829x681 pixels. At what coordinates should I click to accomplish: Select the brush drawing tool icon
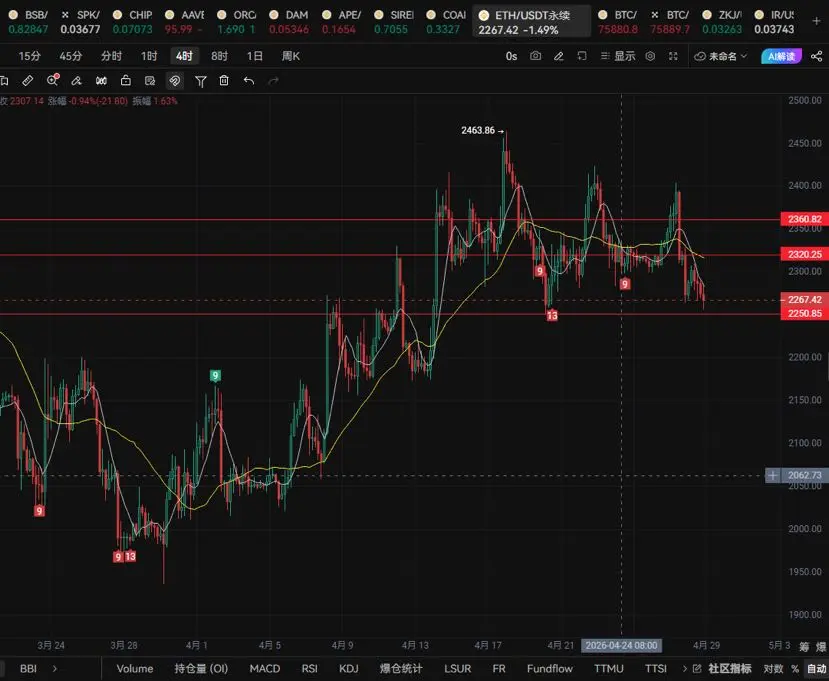tap(77, 81)
